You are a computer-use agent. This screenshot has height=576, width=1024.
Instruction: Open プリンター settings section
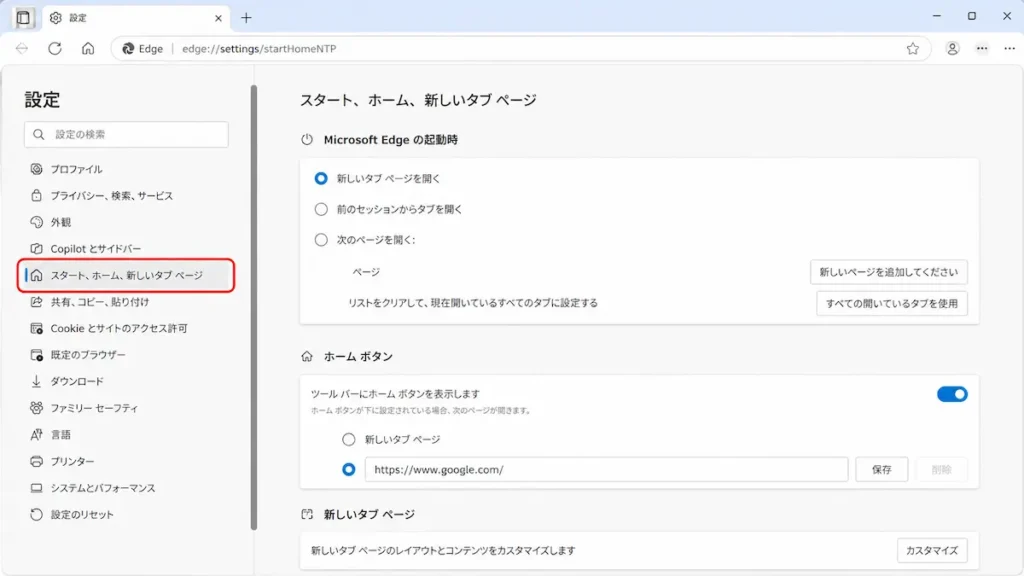coord(126,461)
